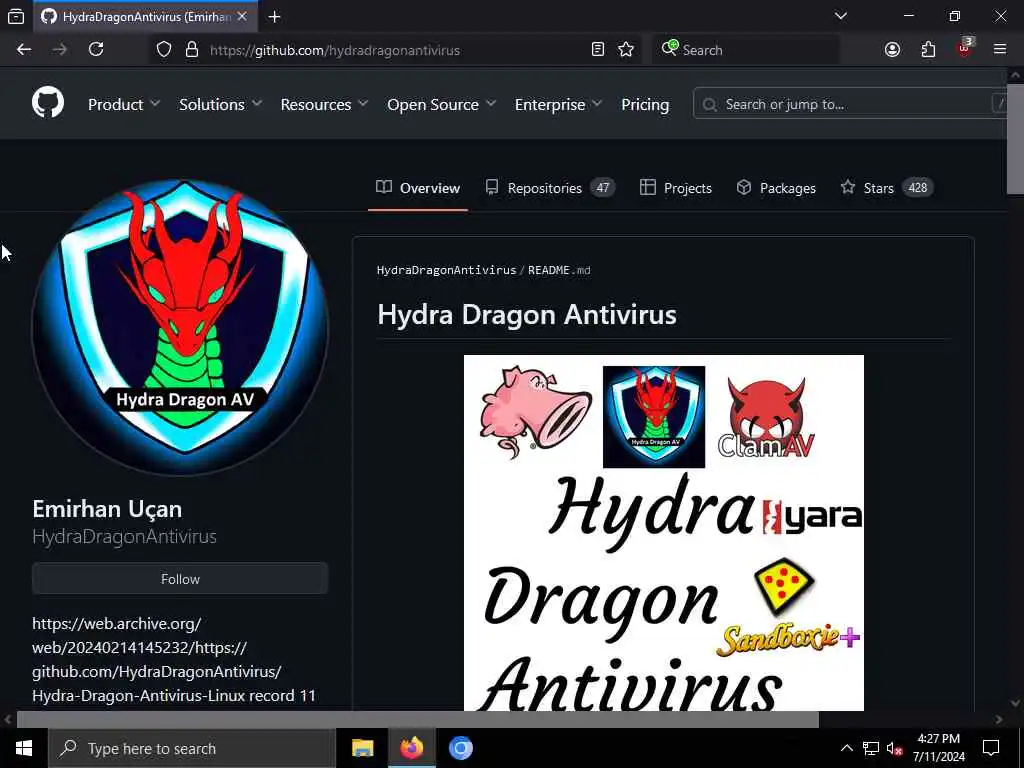
Task: Expand the Enterprise menu
Action: click(558, 104)
